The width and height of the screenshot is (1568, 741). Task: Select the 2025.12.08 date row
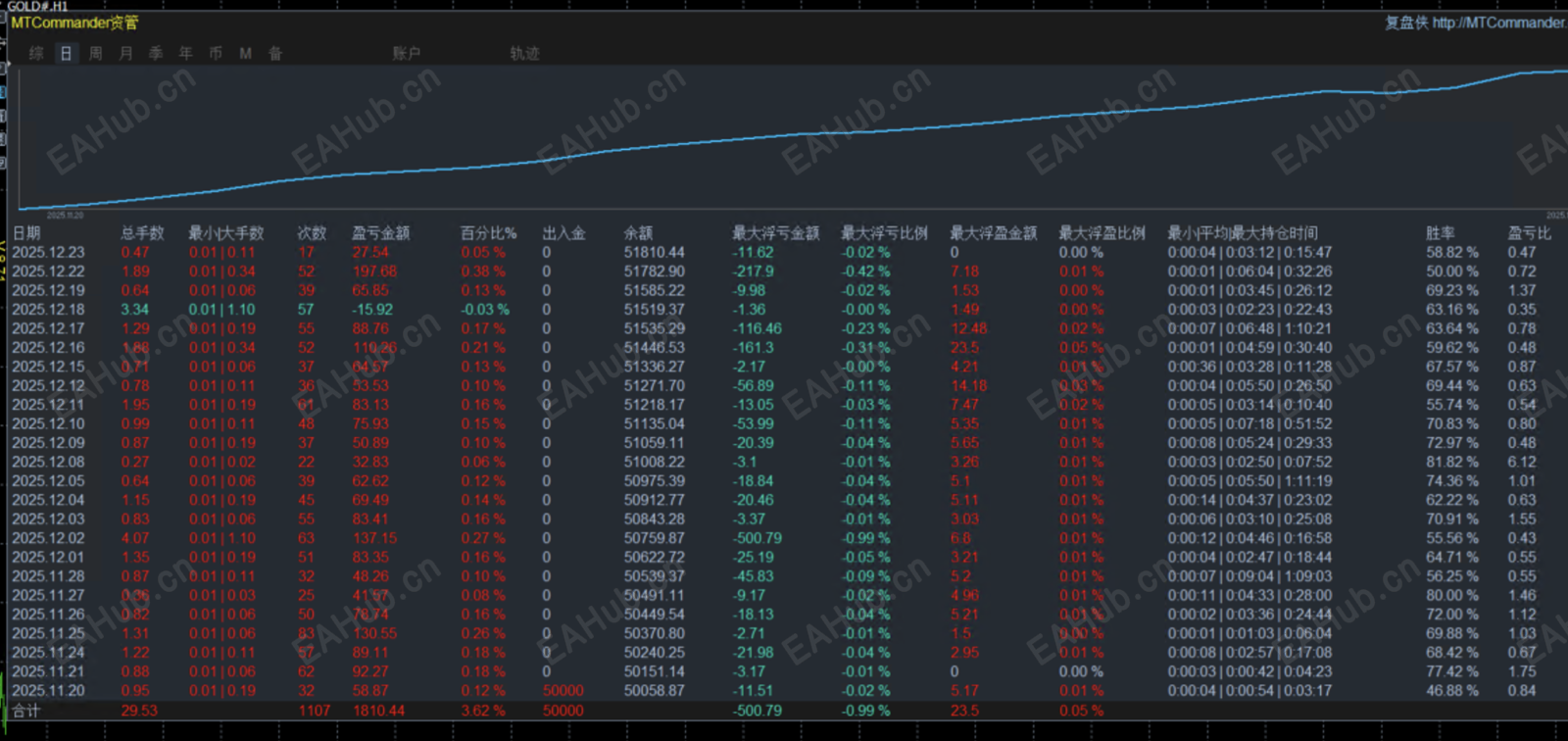(x=48, y=463)
